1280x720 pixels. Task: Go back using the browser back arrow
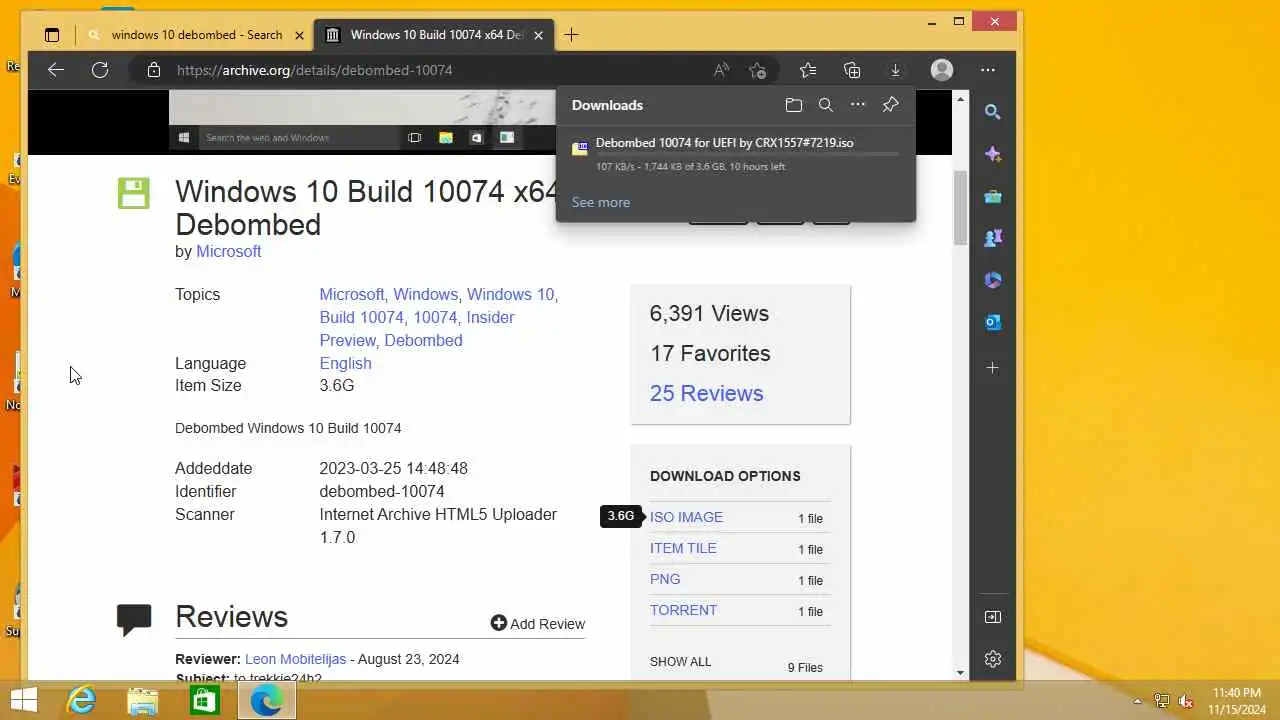point(56,70)
